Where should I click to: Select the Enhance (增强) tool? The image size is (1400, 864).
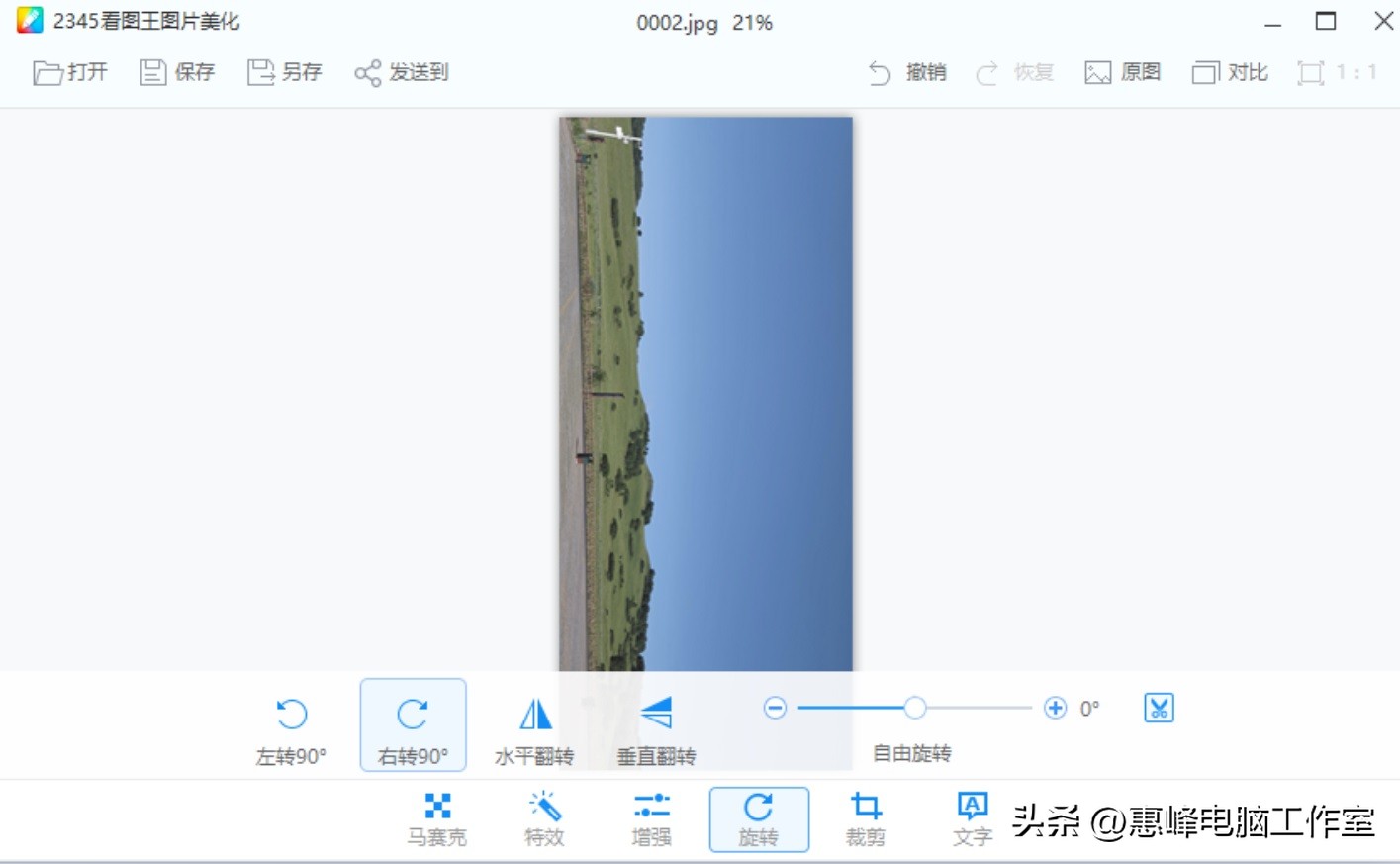point(651,818)
